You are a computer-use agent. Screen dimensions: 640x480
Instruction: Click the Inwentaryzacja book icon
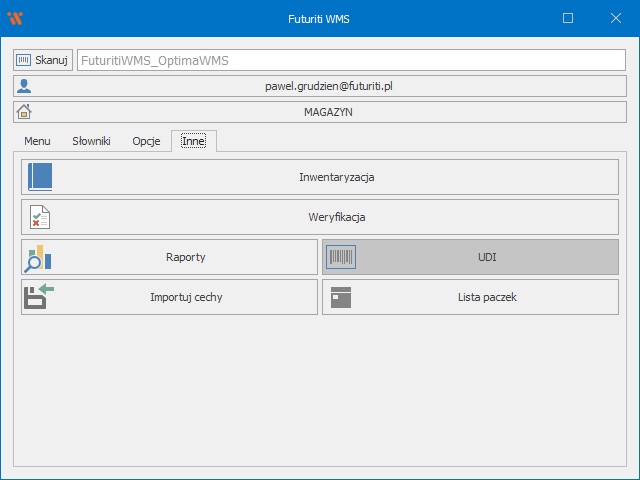tap(40, 177)
